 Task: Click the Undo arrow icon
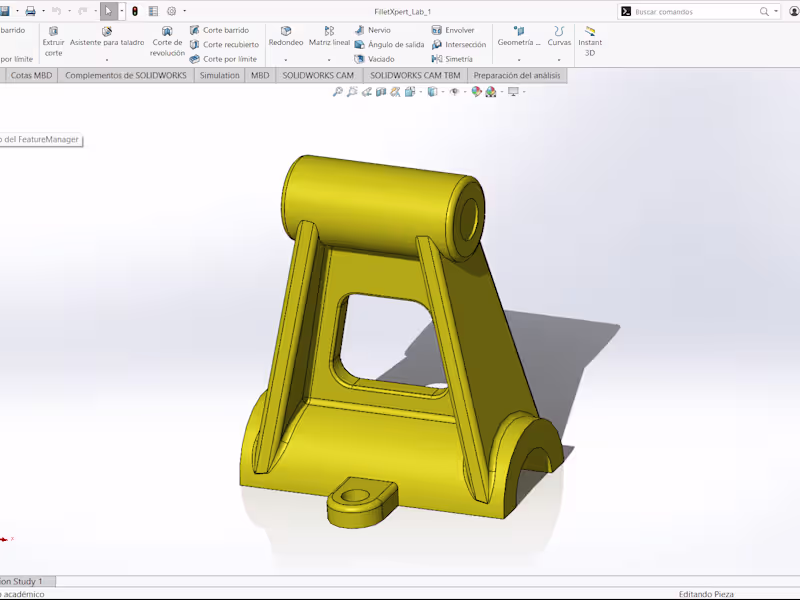(57, 11)
